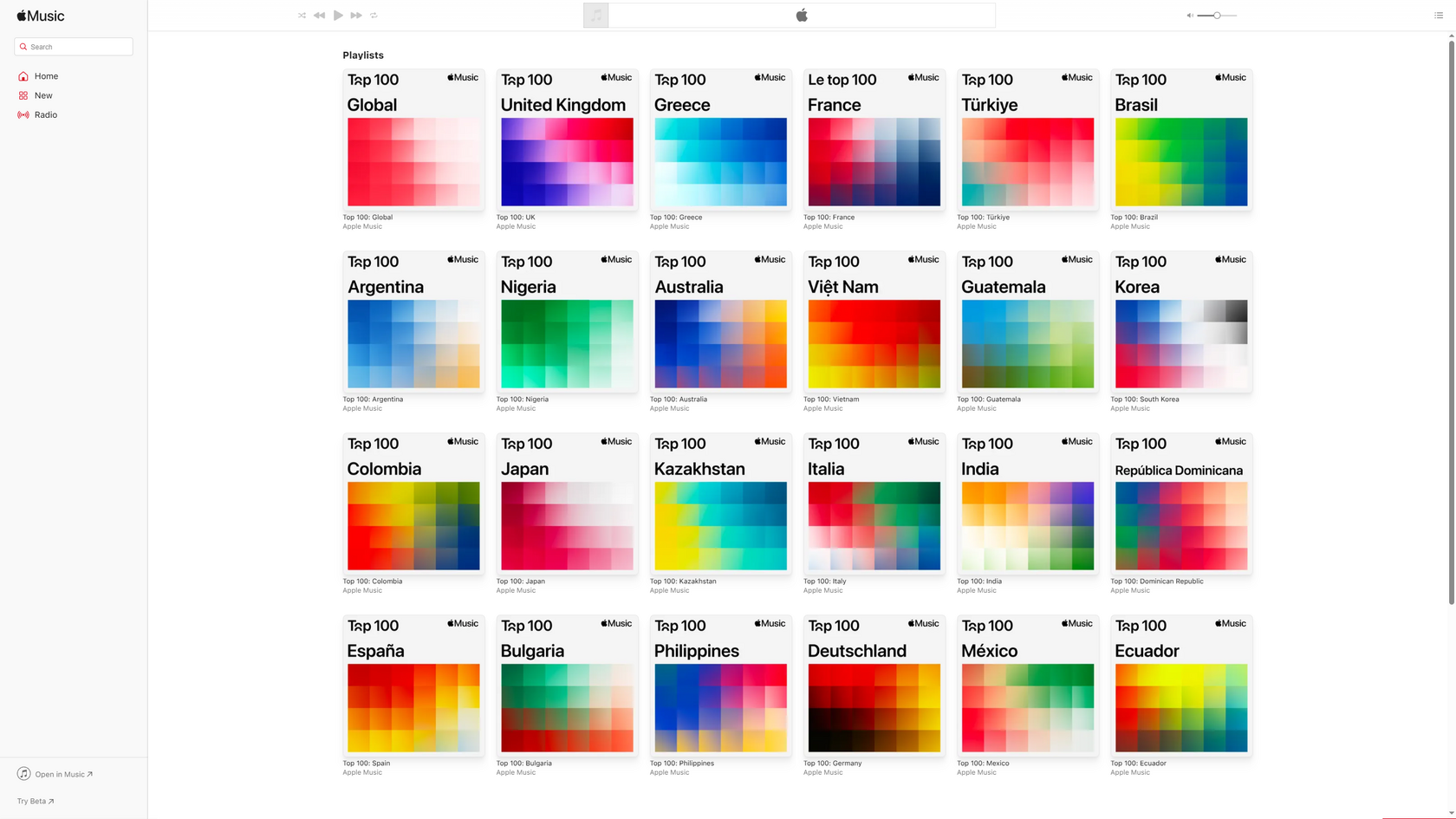Viewport: 1456px width, 819px height.
Task: Open the Brasil Top 100 cover
Action: 1181,140
